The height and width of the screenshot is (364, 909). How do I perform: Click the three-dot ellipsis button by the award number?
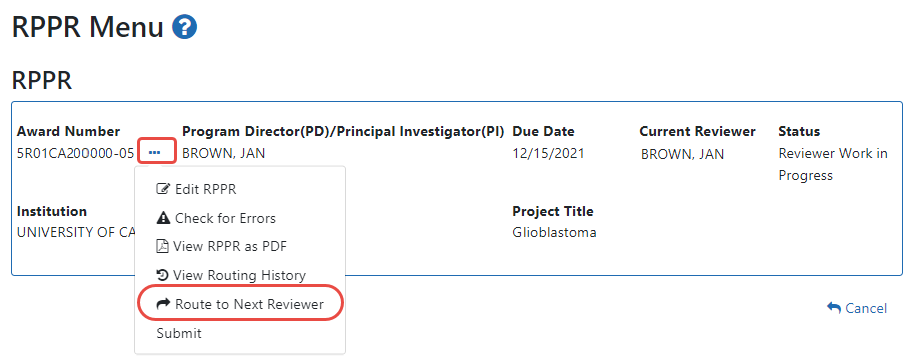[154, 153]
